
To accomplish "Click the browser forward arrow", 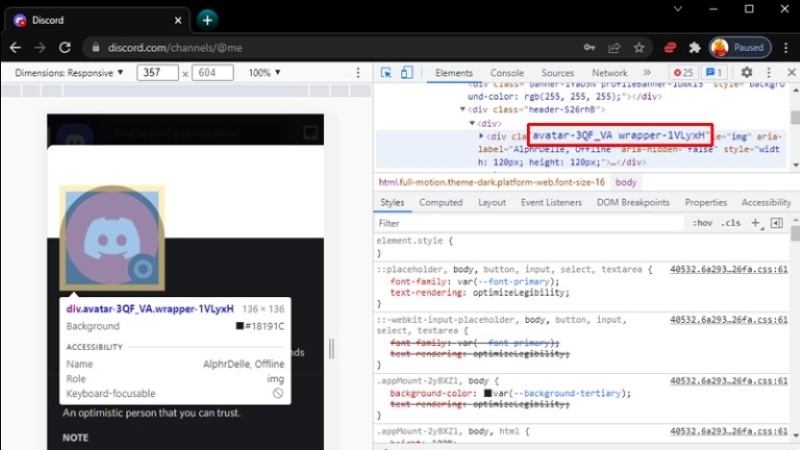I will [x=40, y=47].
